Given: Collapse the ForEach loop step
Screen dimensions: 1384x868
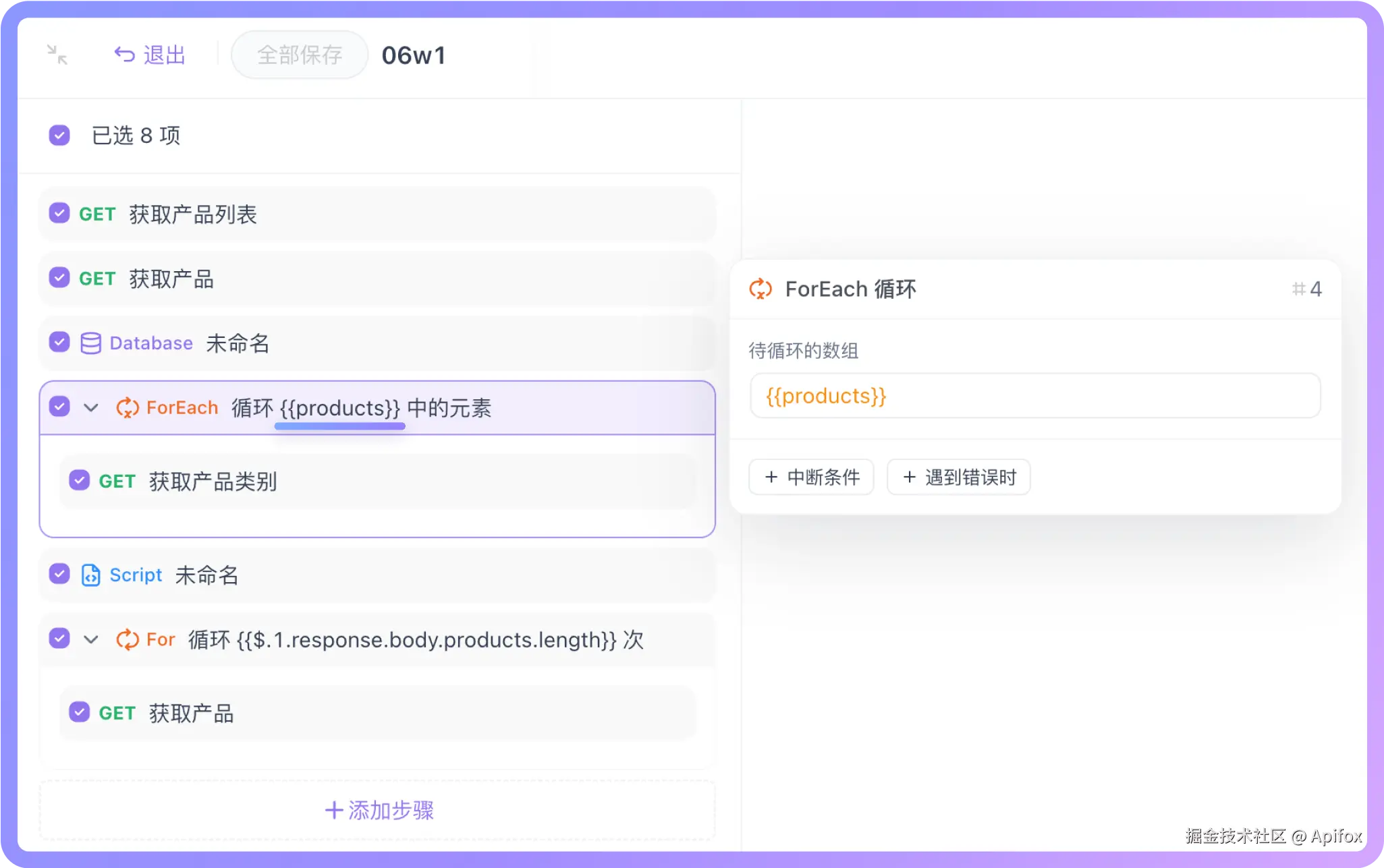Looking at the screenshot, I should [x=91, y=408].
